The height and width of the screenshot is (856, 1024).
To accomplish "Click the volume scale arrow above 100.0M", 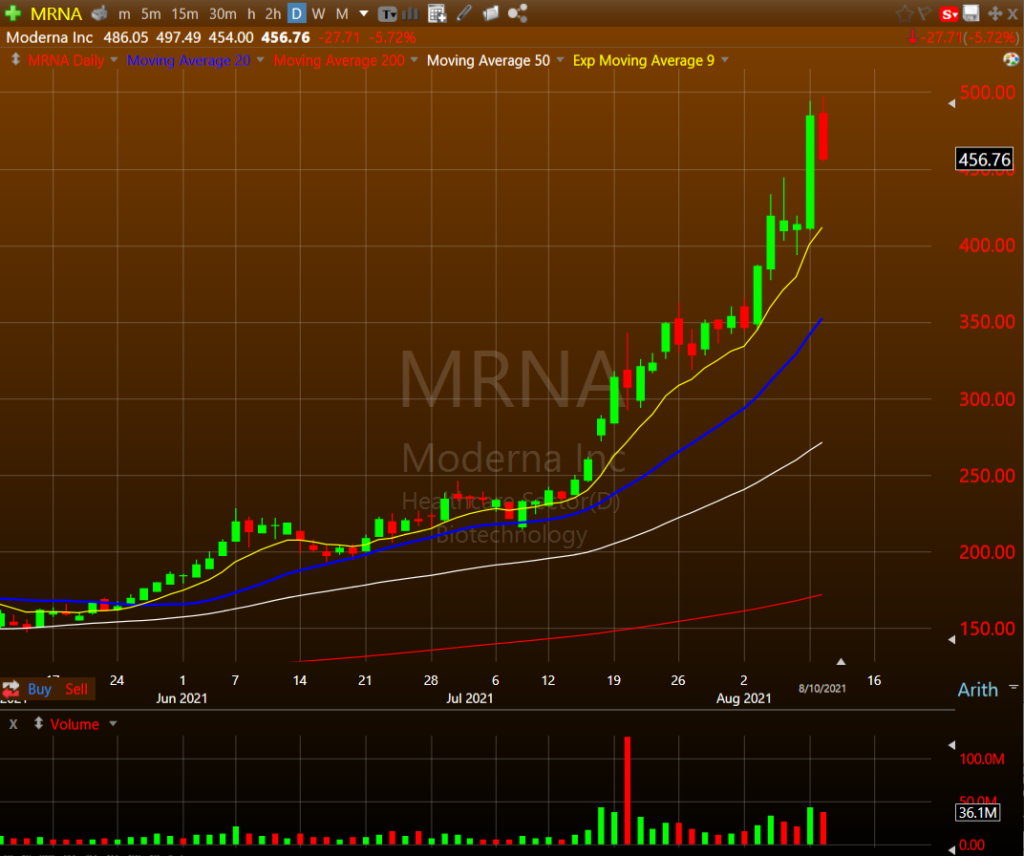I will point(952,745).
